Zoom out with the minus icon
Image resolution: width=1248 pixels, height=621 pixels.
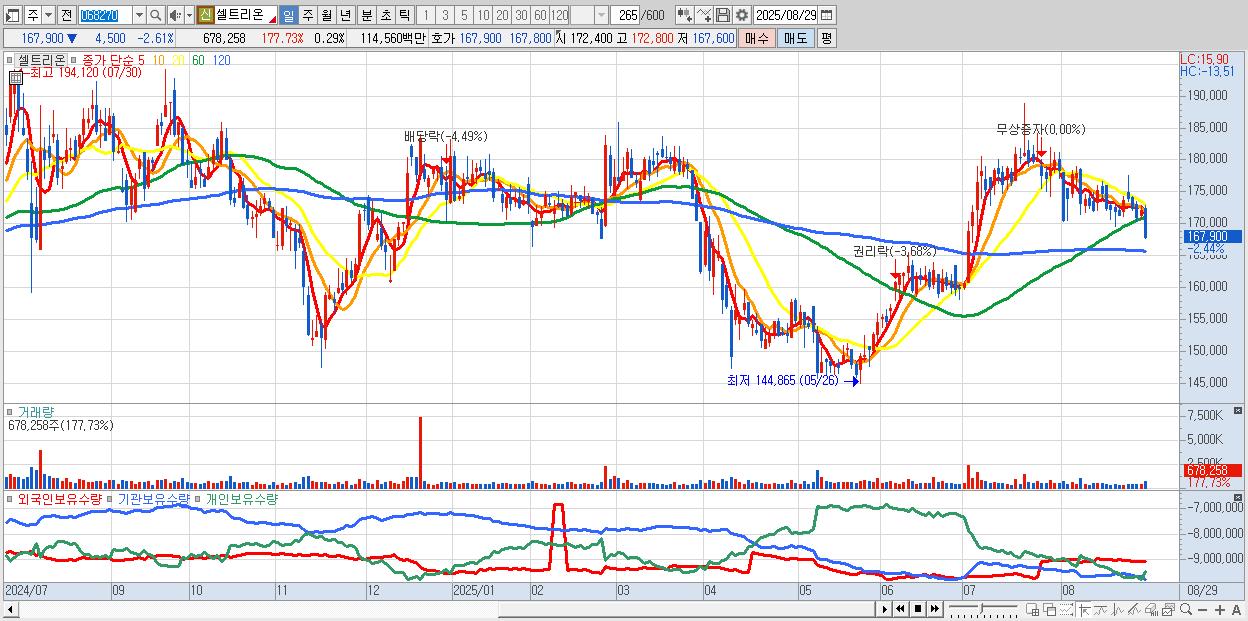(x=1202, y=610)
